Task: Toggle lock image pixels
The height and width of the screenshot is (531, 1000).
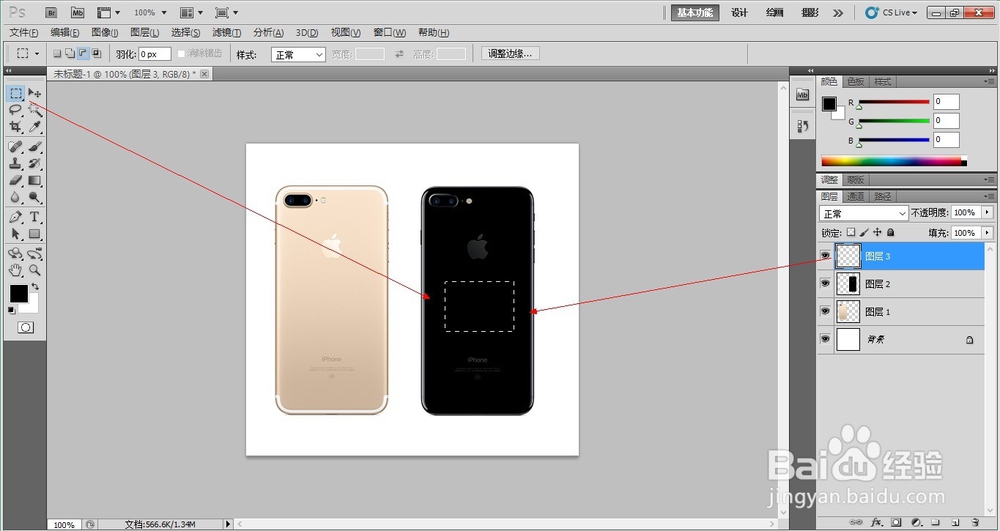Action: [864, 233]
